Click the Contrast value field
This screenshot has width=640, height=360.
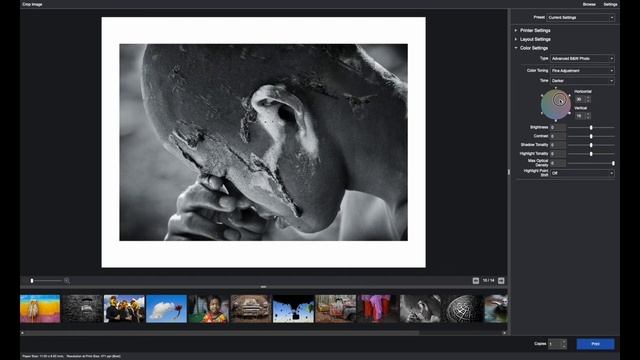coord(558,136)
